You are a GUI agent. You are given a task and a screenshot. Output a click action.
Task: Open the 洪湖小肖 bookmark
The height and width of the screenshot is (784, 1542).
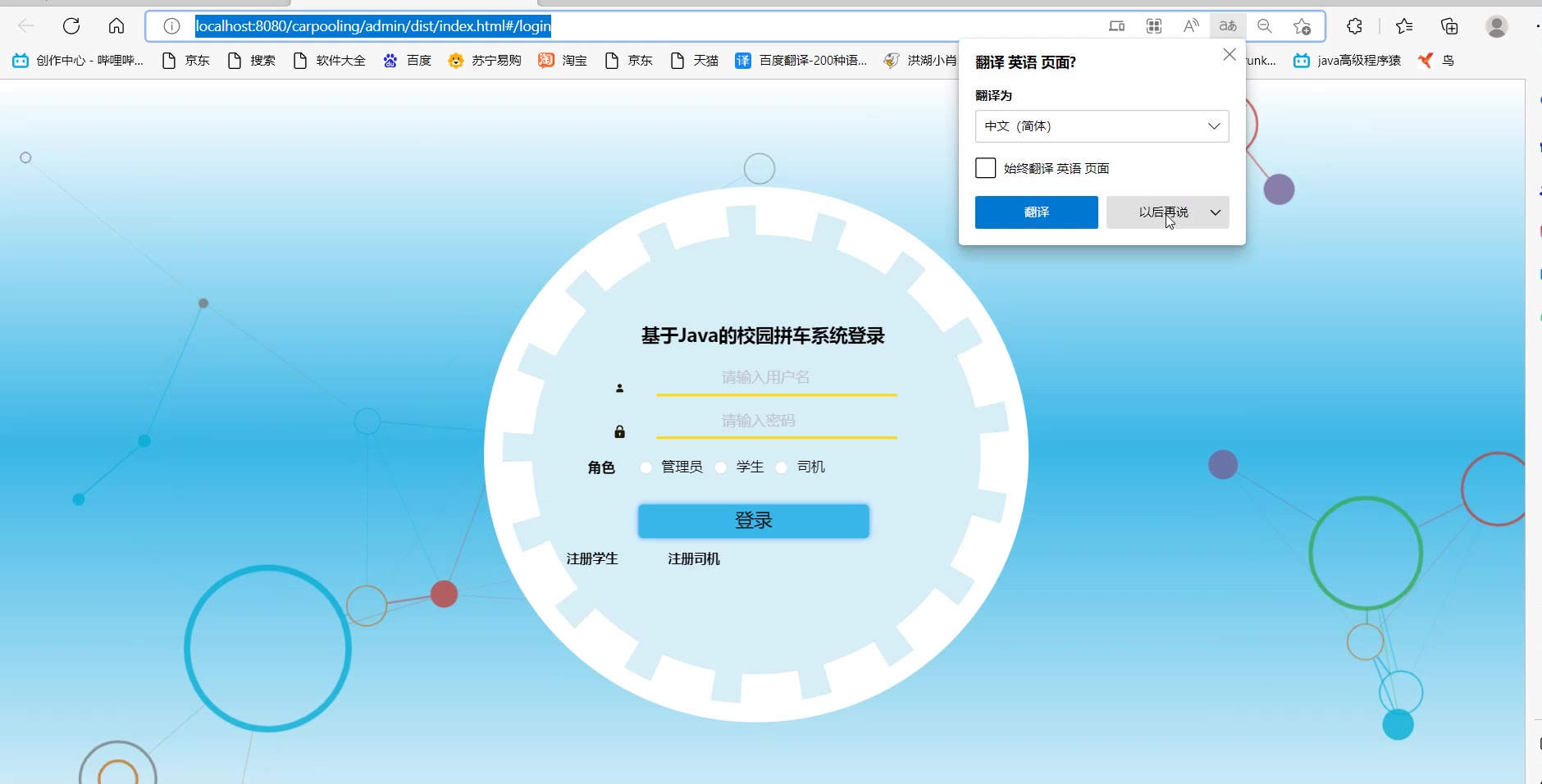point(920,61)
